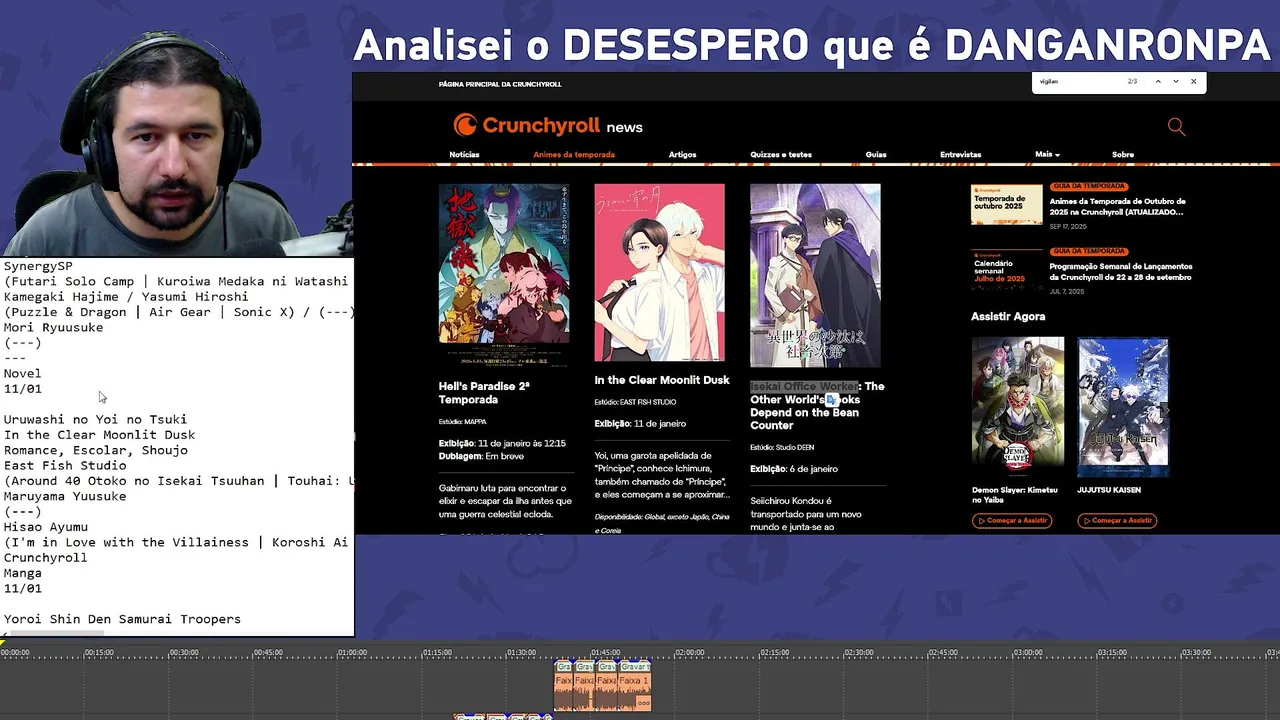The height and width of the screenshot is (720, 1280).
Task: Click 'Yoroi Shin Den Samurai Troopers' line
Action: 122,619
